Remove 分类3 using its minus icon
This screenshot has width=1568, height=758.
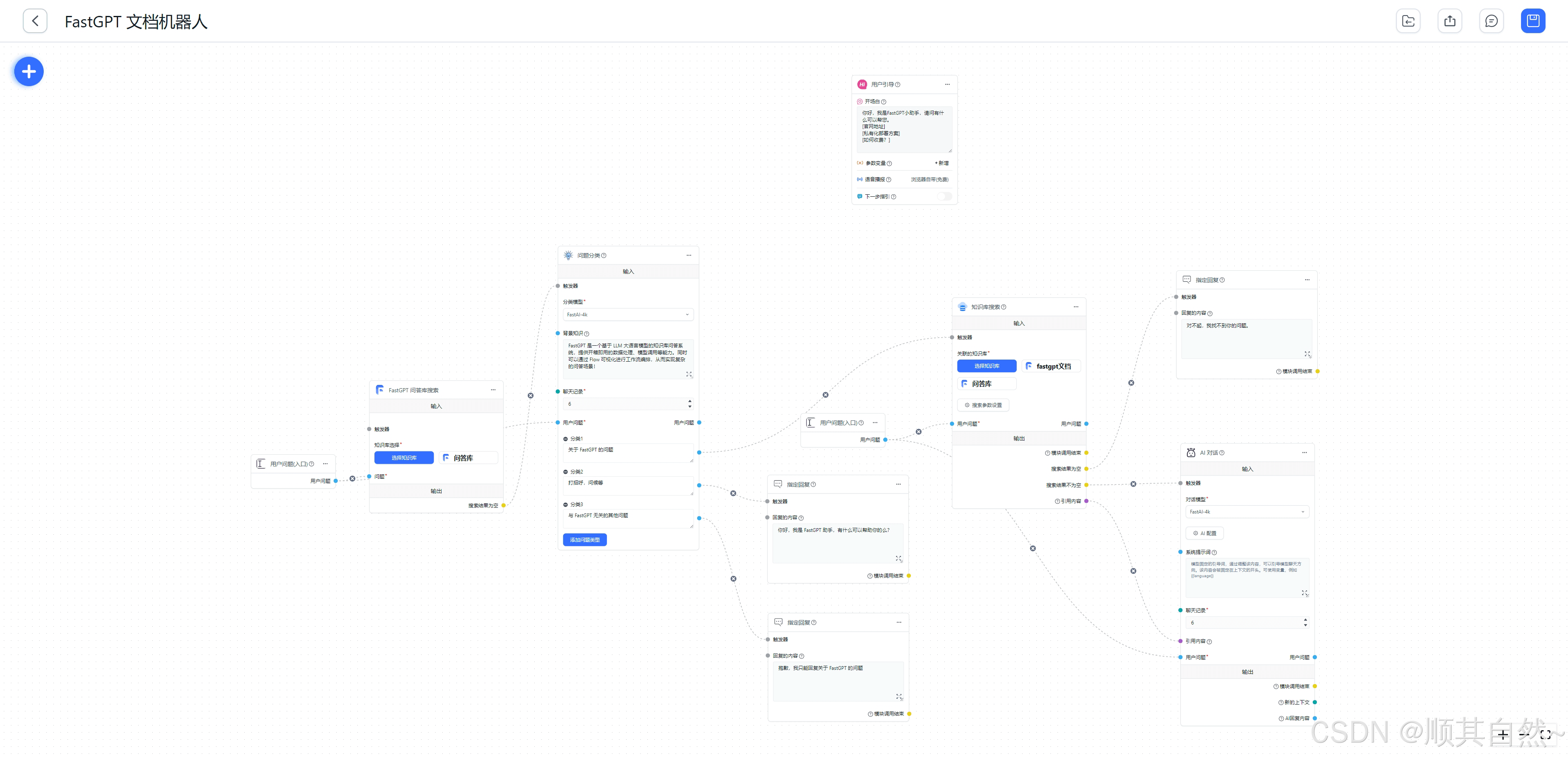click(x=565, y=505)
